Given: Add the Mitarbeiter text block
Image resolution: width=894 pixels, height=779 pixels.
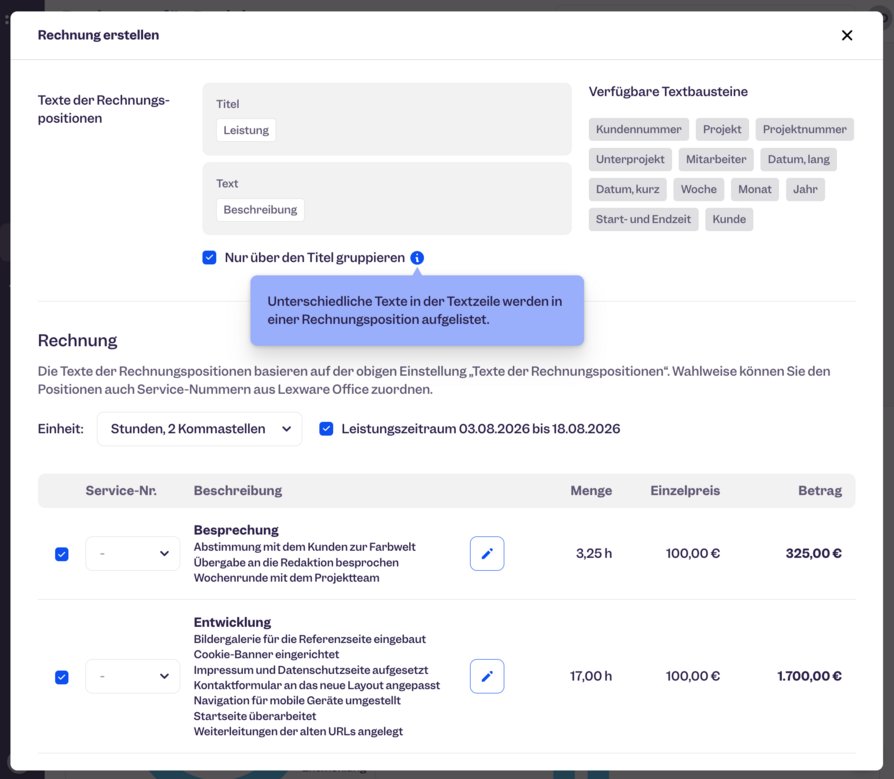Looking at the screenshot, I should (716, 160).
